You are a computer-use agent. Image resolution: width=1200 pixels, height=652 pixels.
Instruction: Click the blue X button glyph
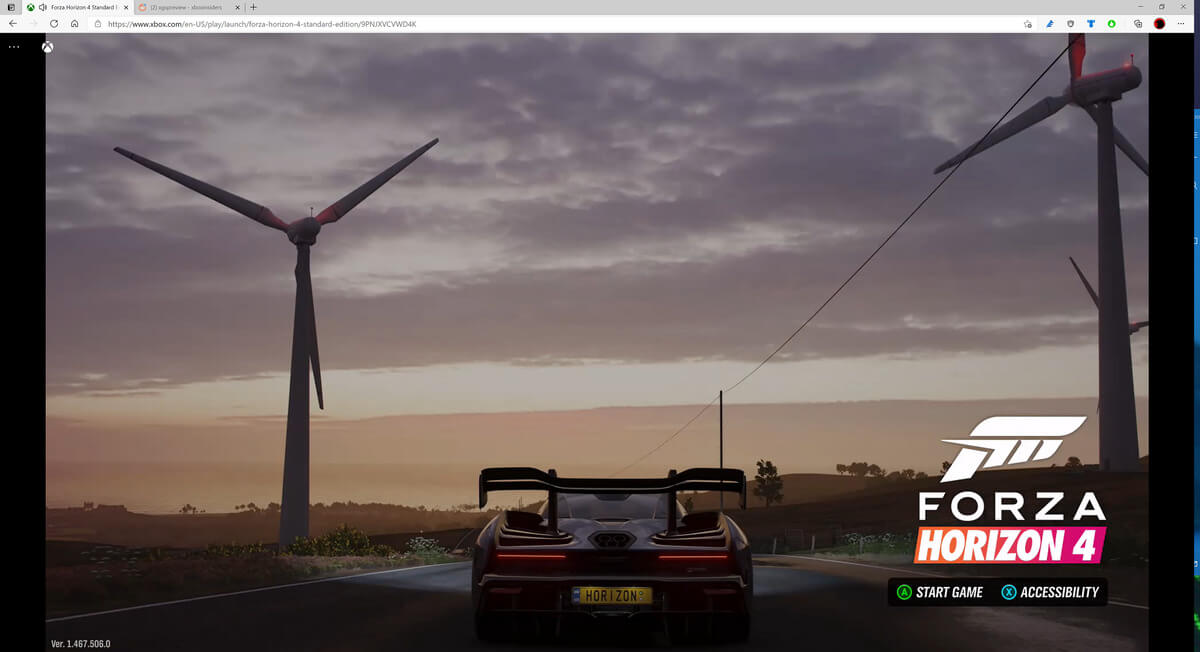coord(1009,592)
